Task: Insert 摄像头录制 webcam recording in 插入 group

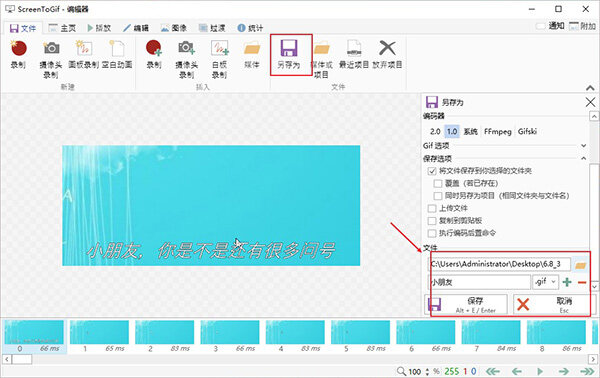Action: pos(186,59)
